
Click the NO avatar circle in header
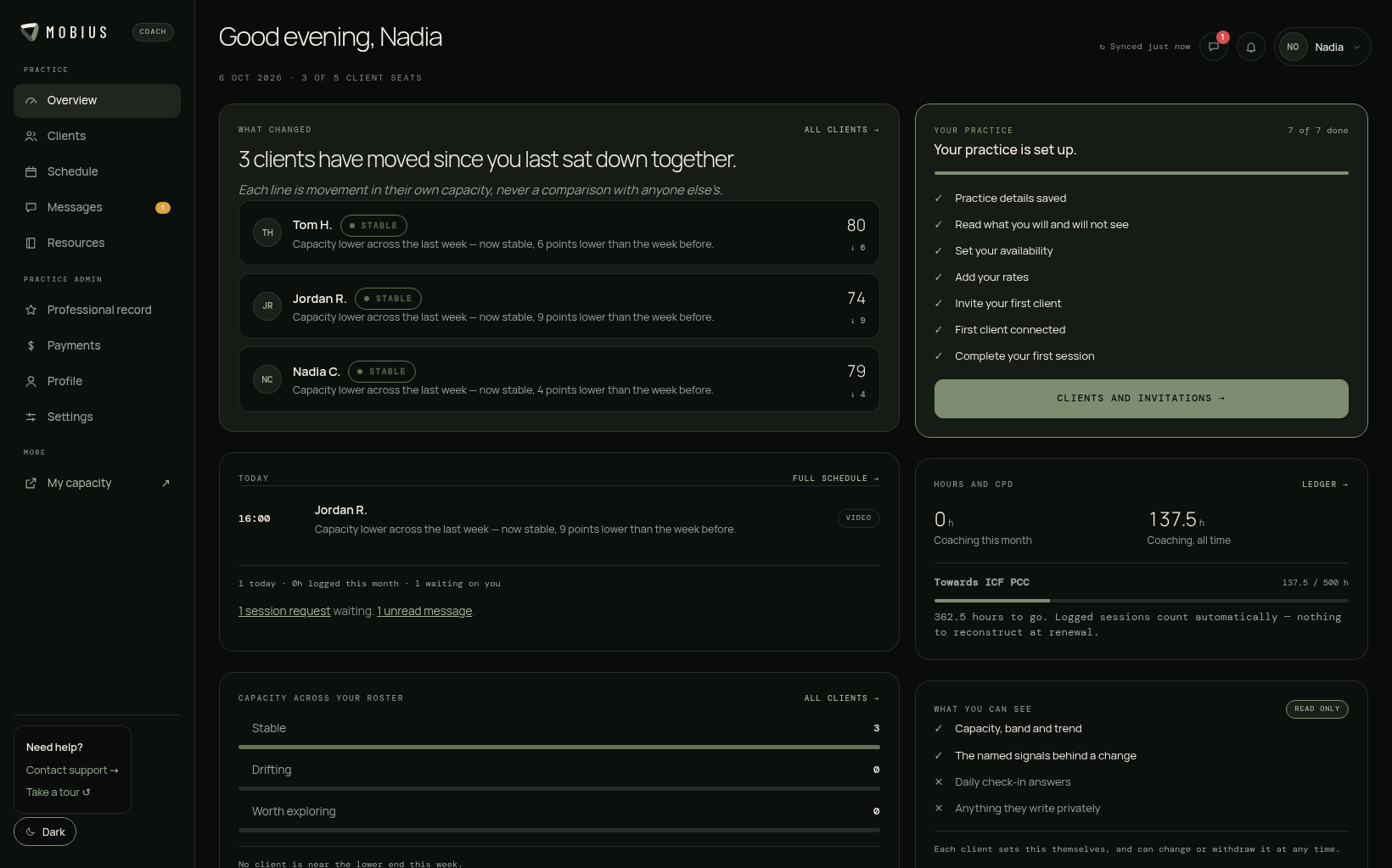pyautogui.click(x=1293, y=48)
